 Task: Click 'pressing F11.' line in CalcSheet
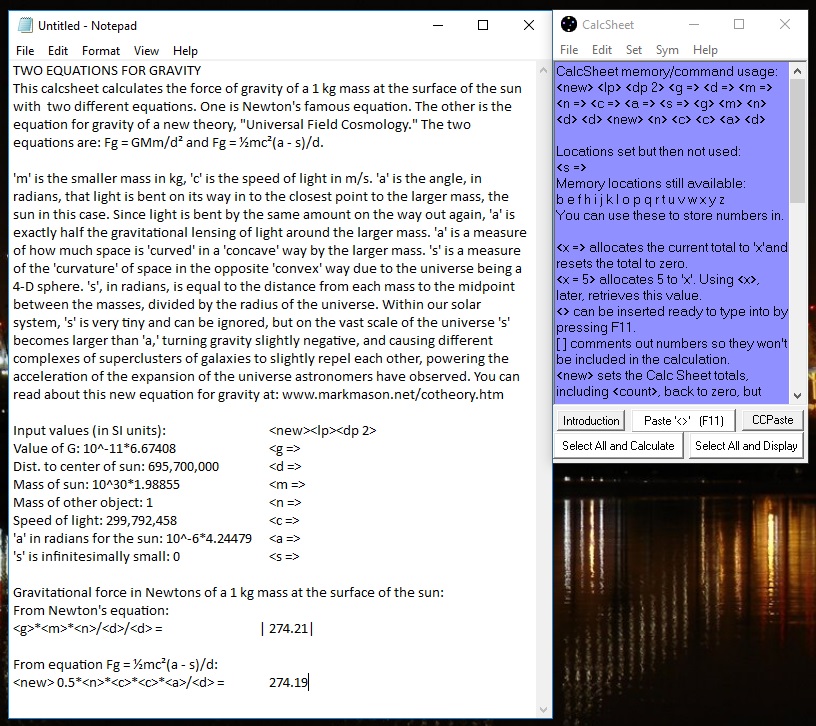pos(595,327)
